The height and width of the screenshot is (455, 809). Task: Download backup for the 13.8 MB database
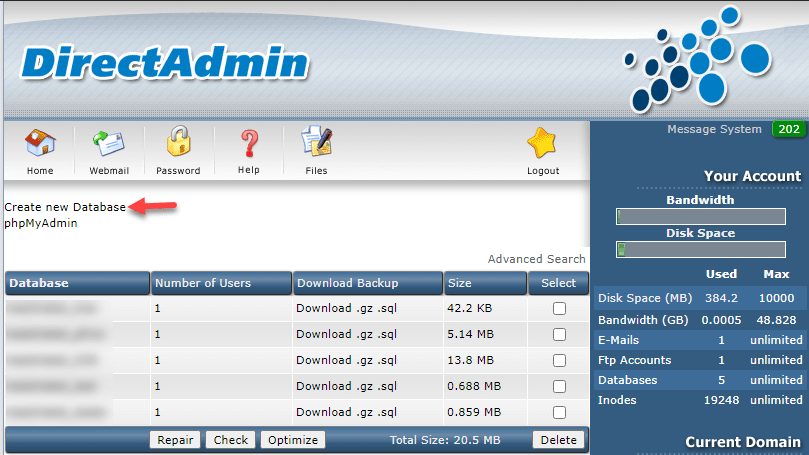(346, 360)
